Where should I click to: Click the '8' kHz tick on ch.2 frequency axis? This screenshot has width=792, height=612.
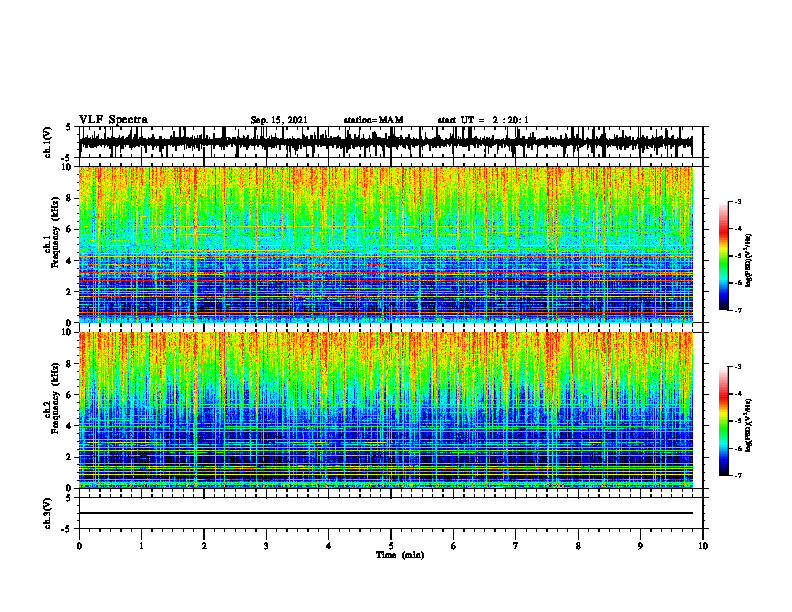tap(70, 364)
